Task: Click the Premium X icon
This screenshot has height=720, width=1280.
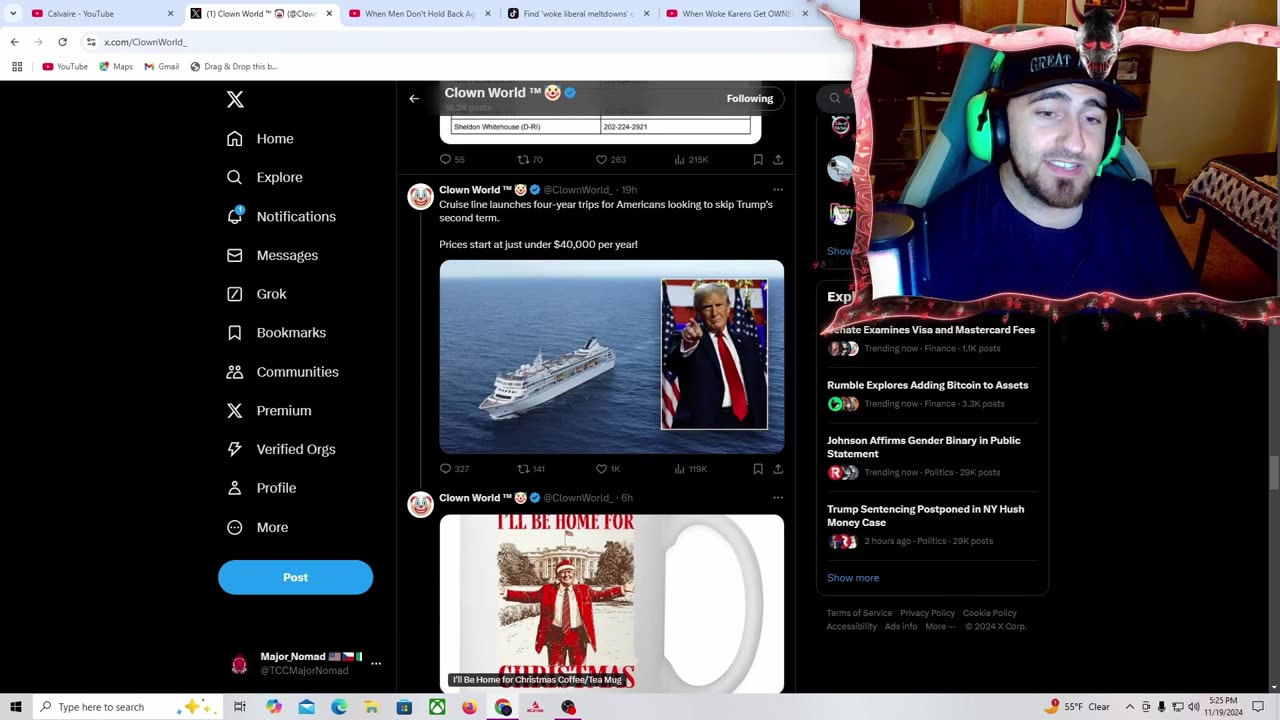Action: (x=235, y=411)
